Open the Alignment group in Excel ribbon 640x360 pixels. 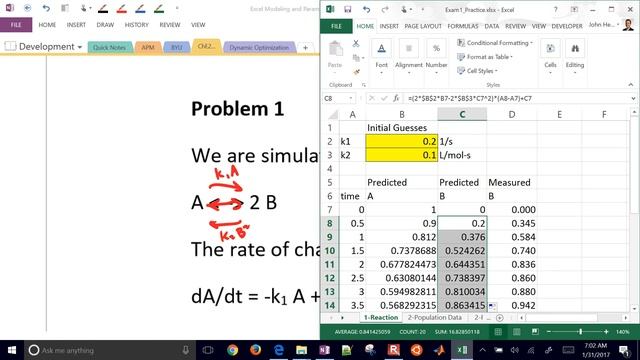tap(409, 57)
